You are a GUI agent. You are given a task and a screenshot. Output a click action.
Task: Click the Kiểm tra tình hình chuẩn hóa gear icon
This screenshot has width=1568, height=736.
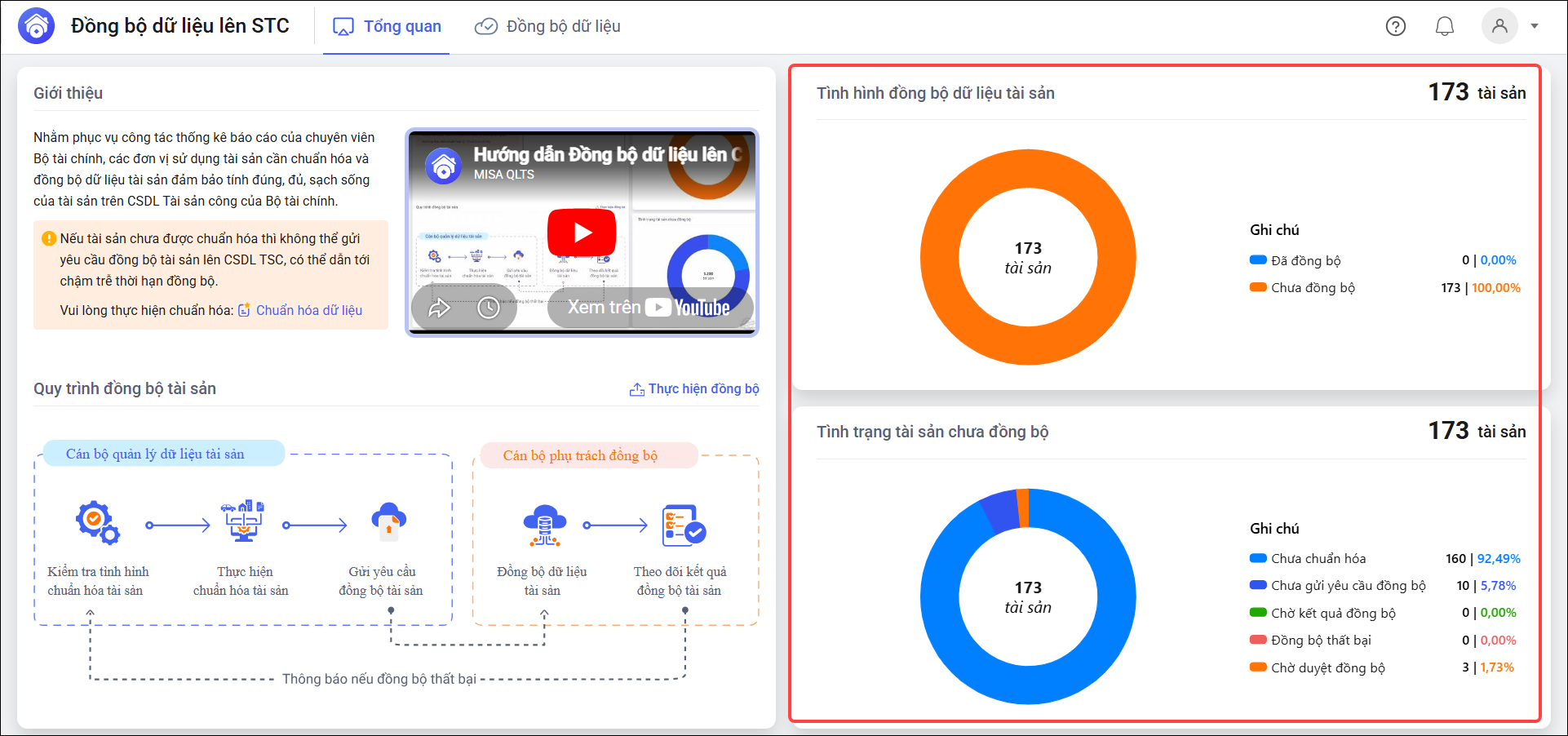point(98,522)
